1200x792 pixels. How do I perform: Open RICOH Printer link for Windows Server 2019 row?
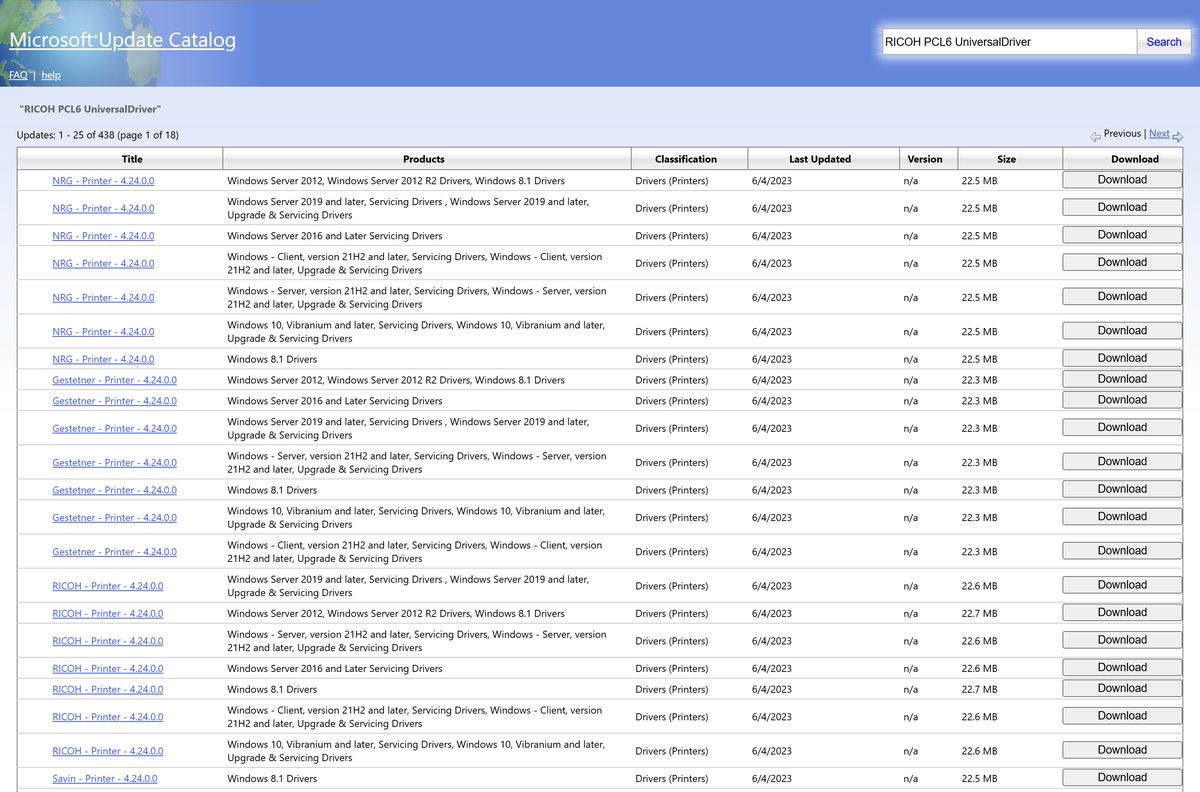[108, 586]
